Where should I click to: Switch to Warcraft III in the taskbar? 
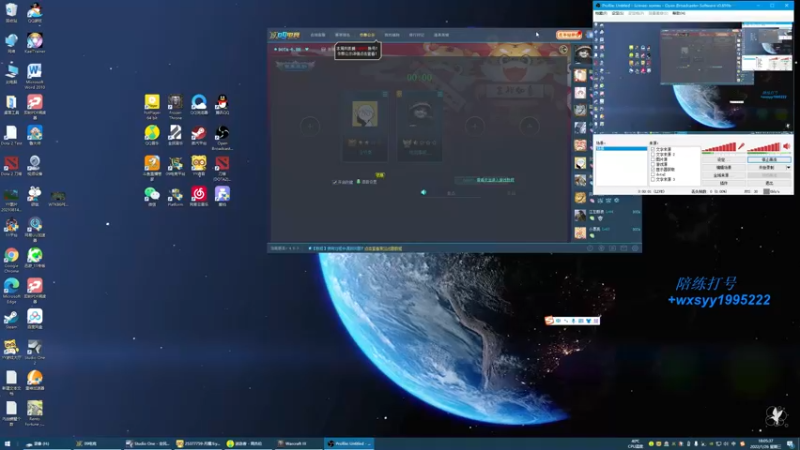point(297,444)
